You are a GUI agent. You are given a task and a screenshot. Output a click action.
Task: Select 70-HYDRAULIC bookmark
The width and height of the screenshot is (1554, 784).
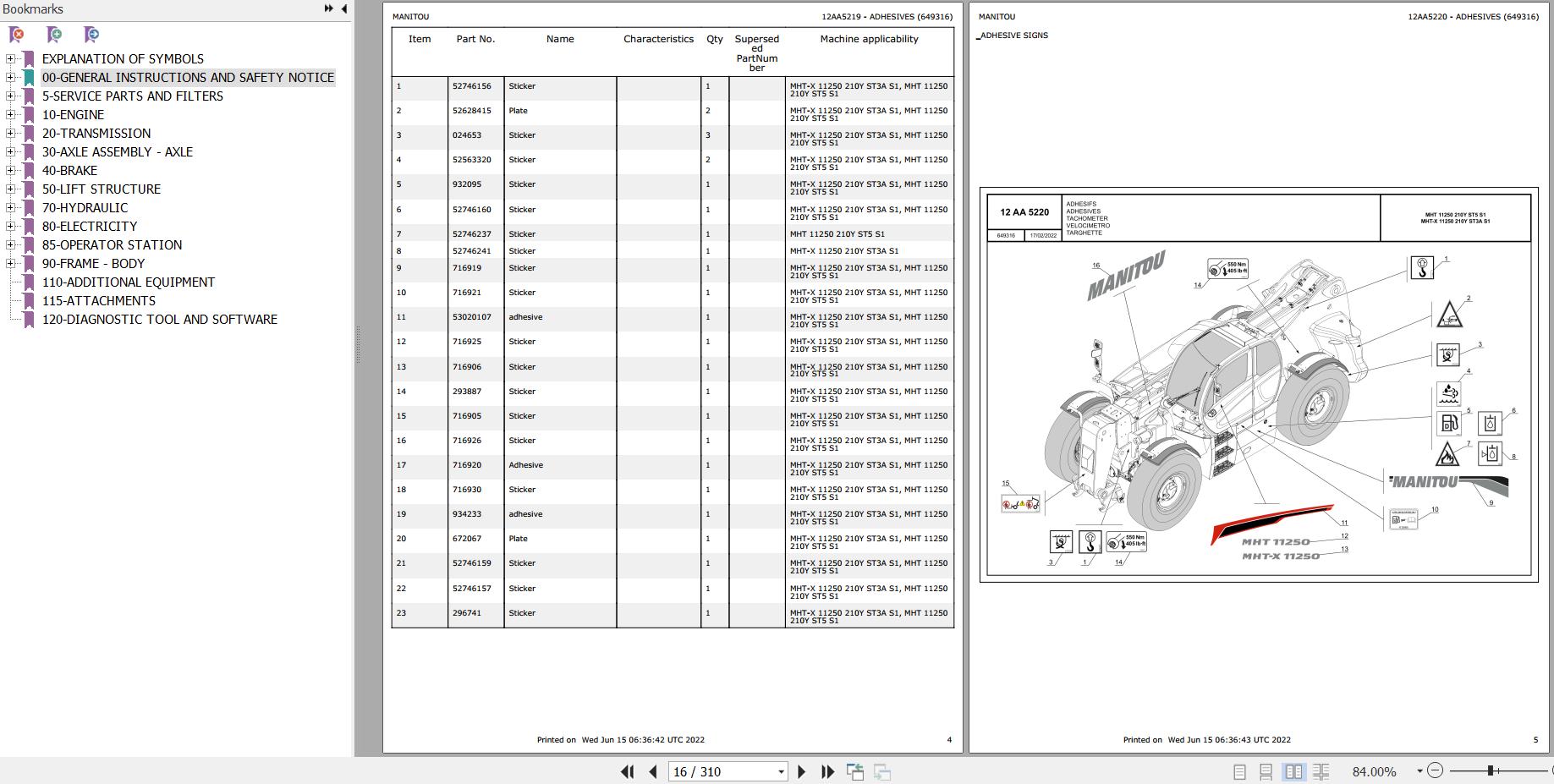[x=85, y=208]
